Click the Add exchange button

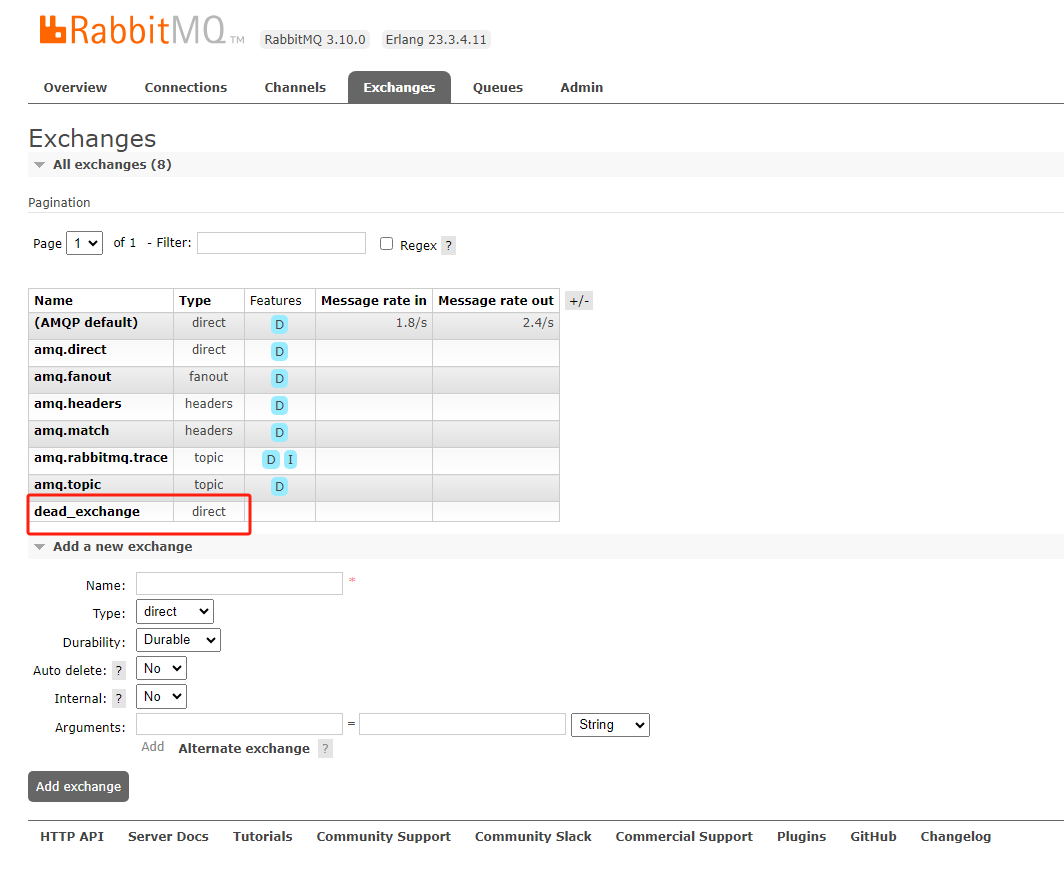[78, 786]
